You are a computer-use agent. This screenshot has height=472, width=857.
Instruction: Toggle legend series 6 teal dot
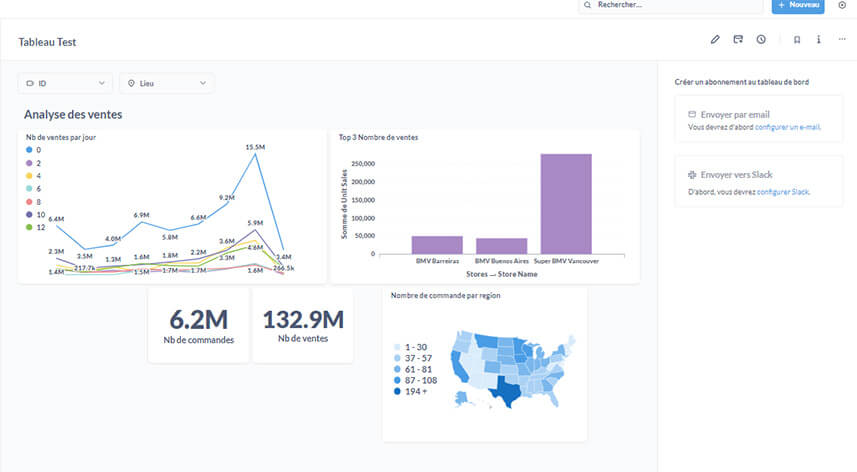[29, 188]
